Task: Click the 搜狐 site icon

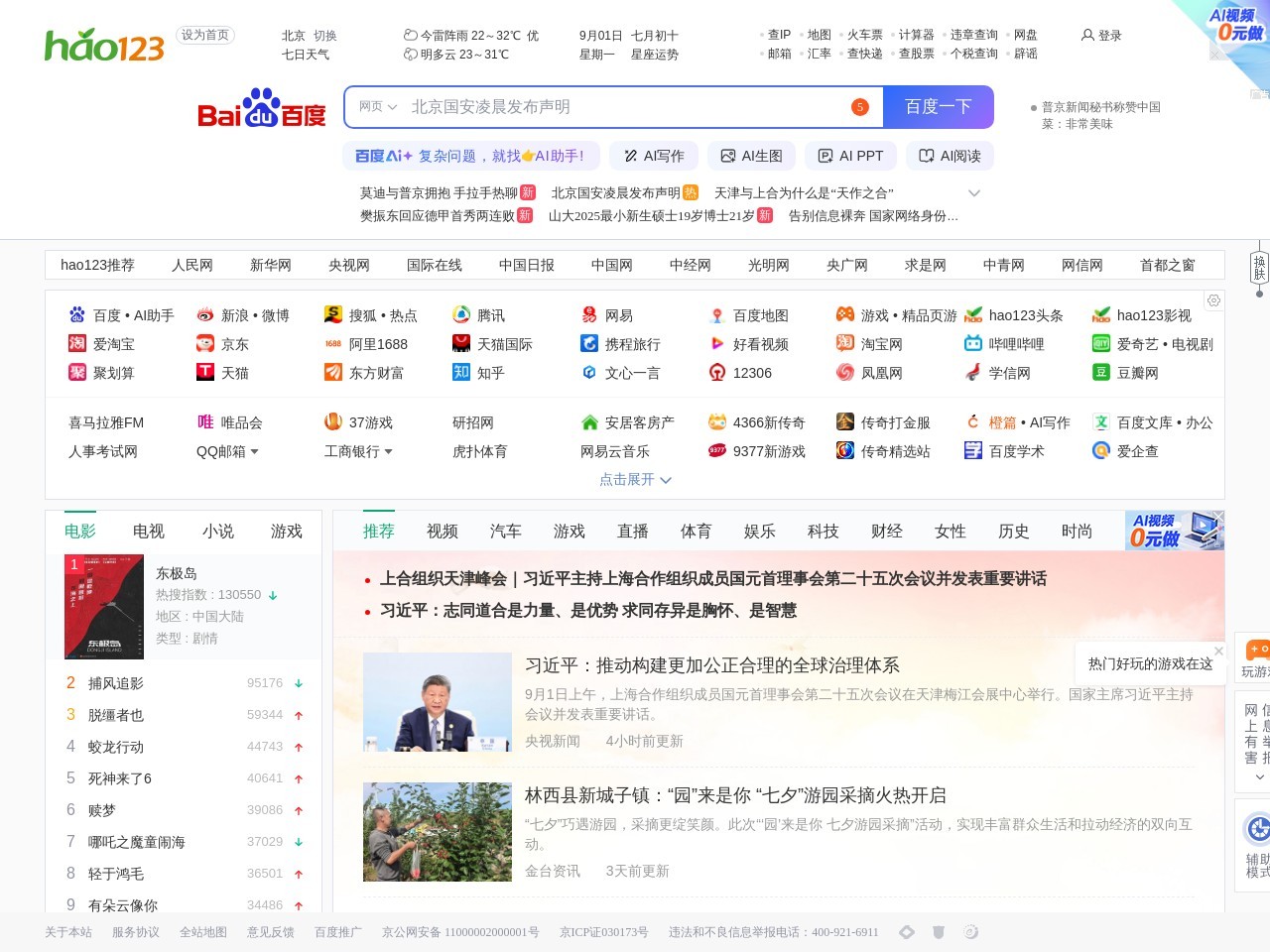Action: [333, 314]
